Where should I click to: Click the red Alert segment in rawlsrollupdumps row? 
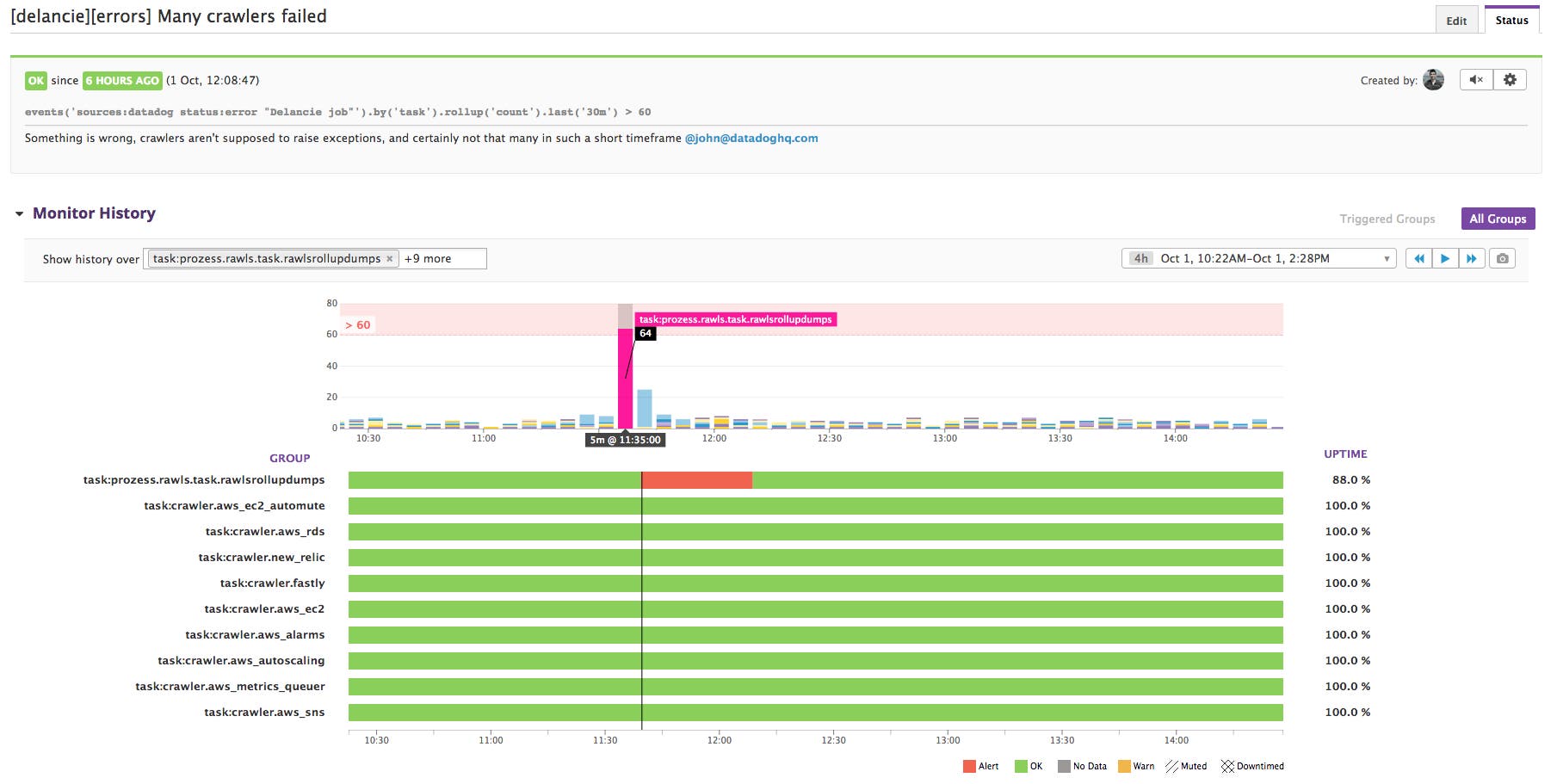pyautogui.click(x=696, y=480)
